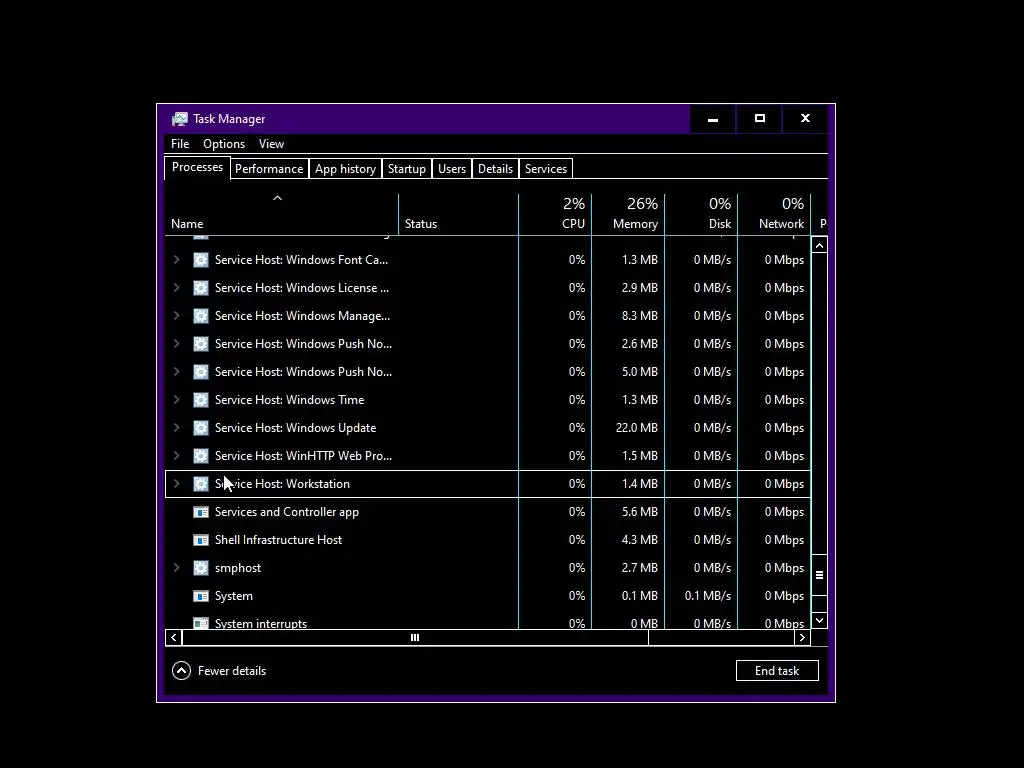Maximize the Task Manager window
The image size is (1024, 768).
(x=760, y=119)
